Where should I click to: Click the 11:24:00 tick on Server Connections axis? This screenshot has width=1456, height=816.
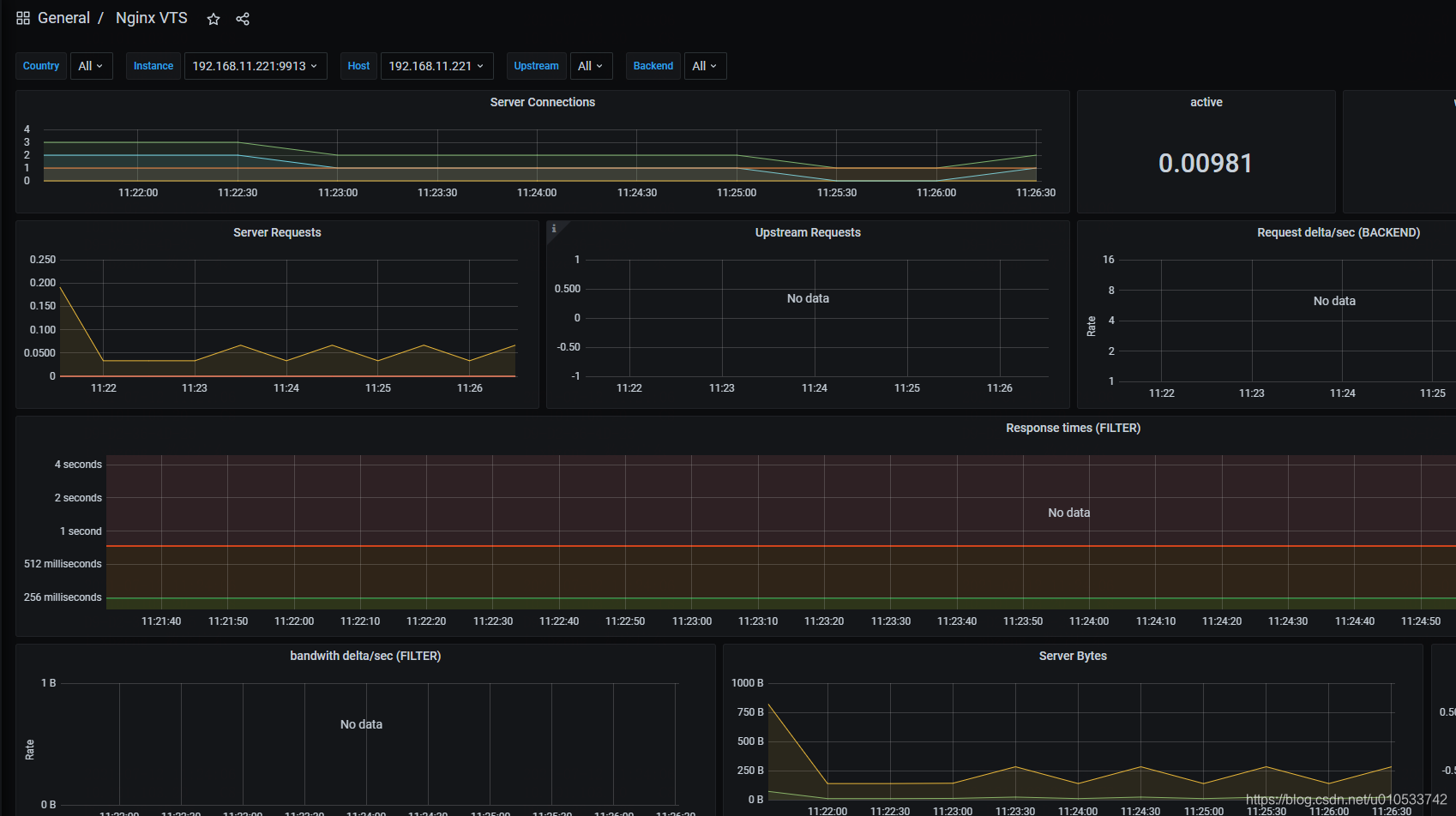(x=537, y=193)
